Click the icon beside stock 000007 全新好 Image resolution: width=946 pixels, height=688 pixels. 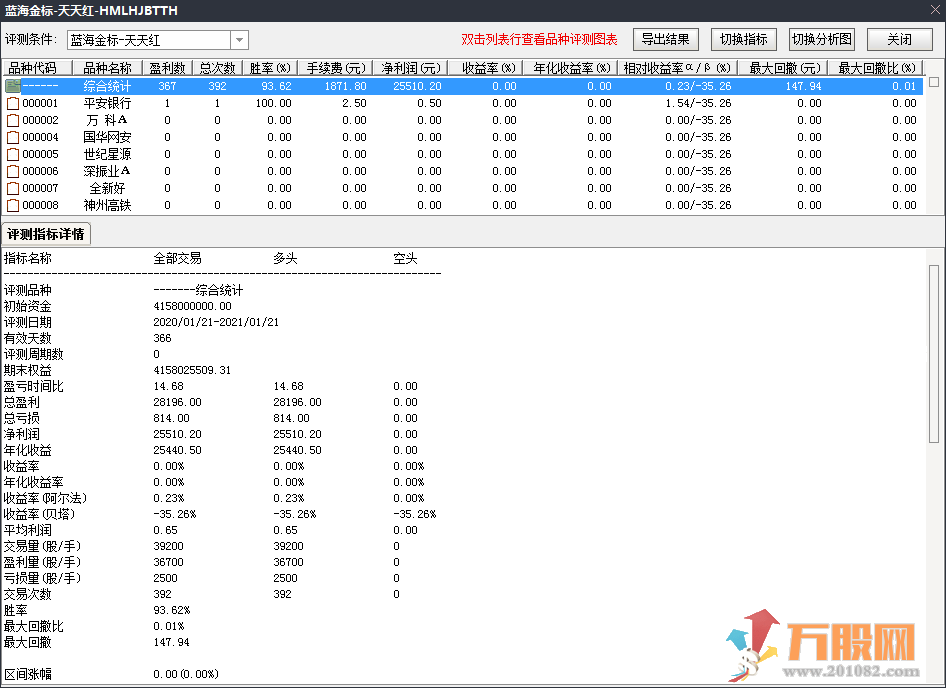(x=13, y=189)
